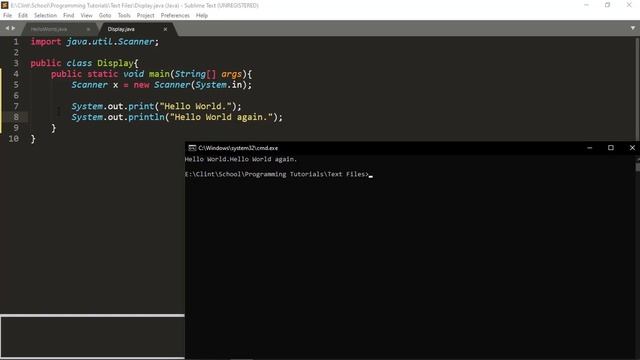Close the Sublime Text window
The height and width of the screenshot is (360, 640).
tap(629, 5)
